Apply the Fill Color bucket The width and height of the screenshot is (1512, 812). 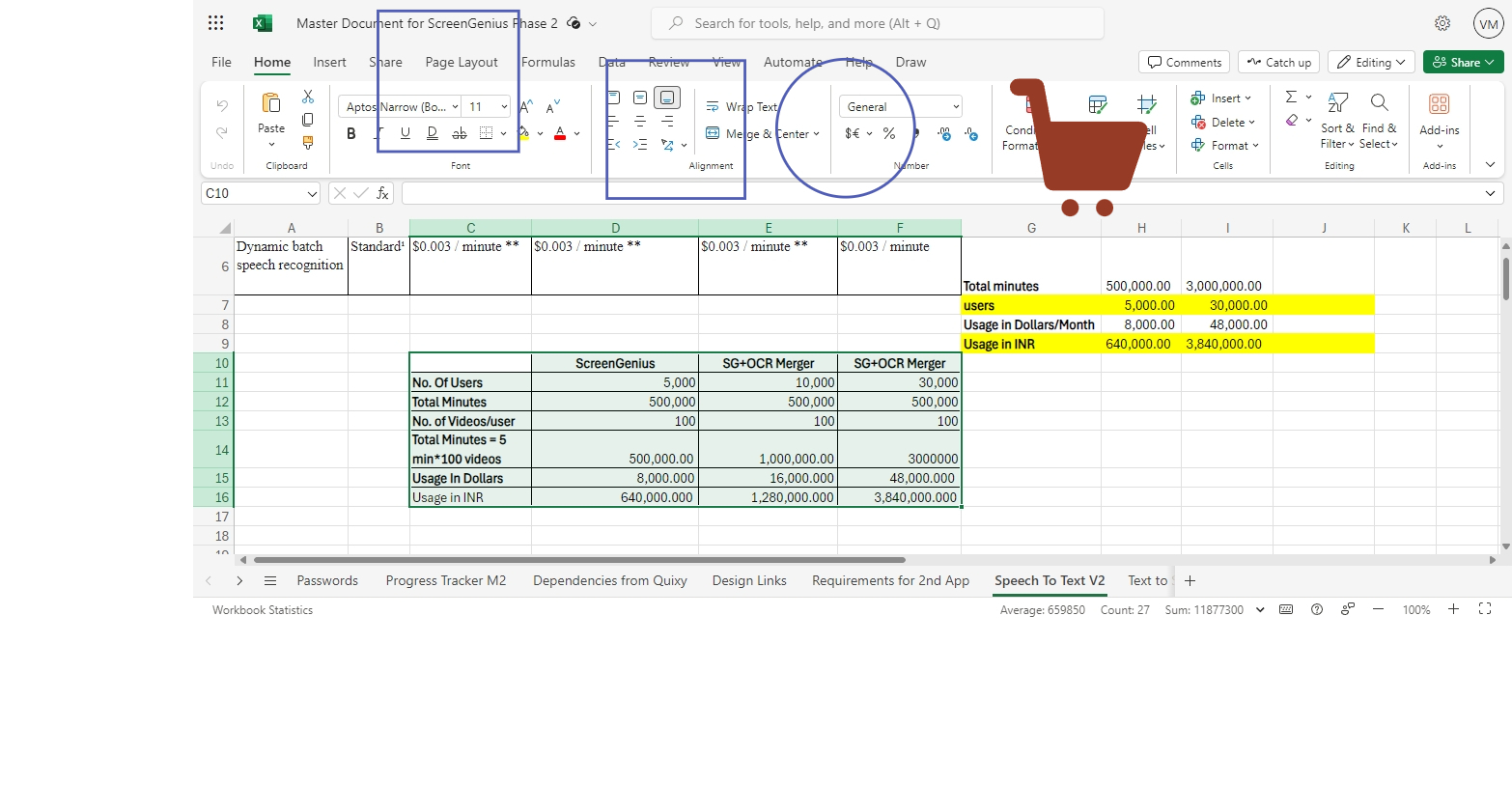click(x=523, y=133)
